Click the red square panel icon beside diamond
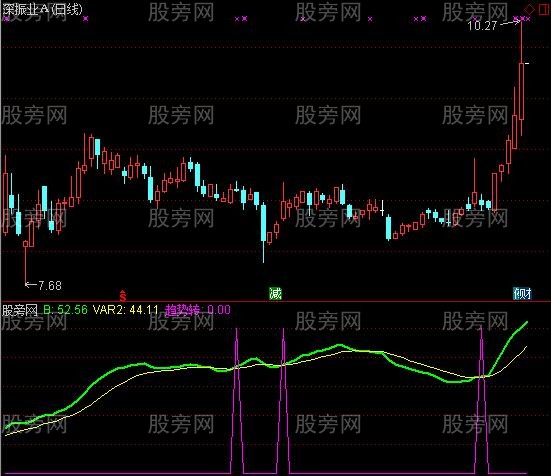This screenshot has height=476, width=551. 544,9
